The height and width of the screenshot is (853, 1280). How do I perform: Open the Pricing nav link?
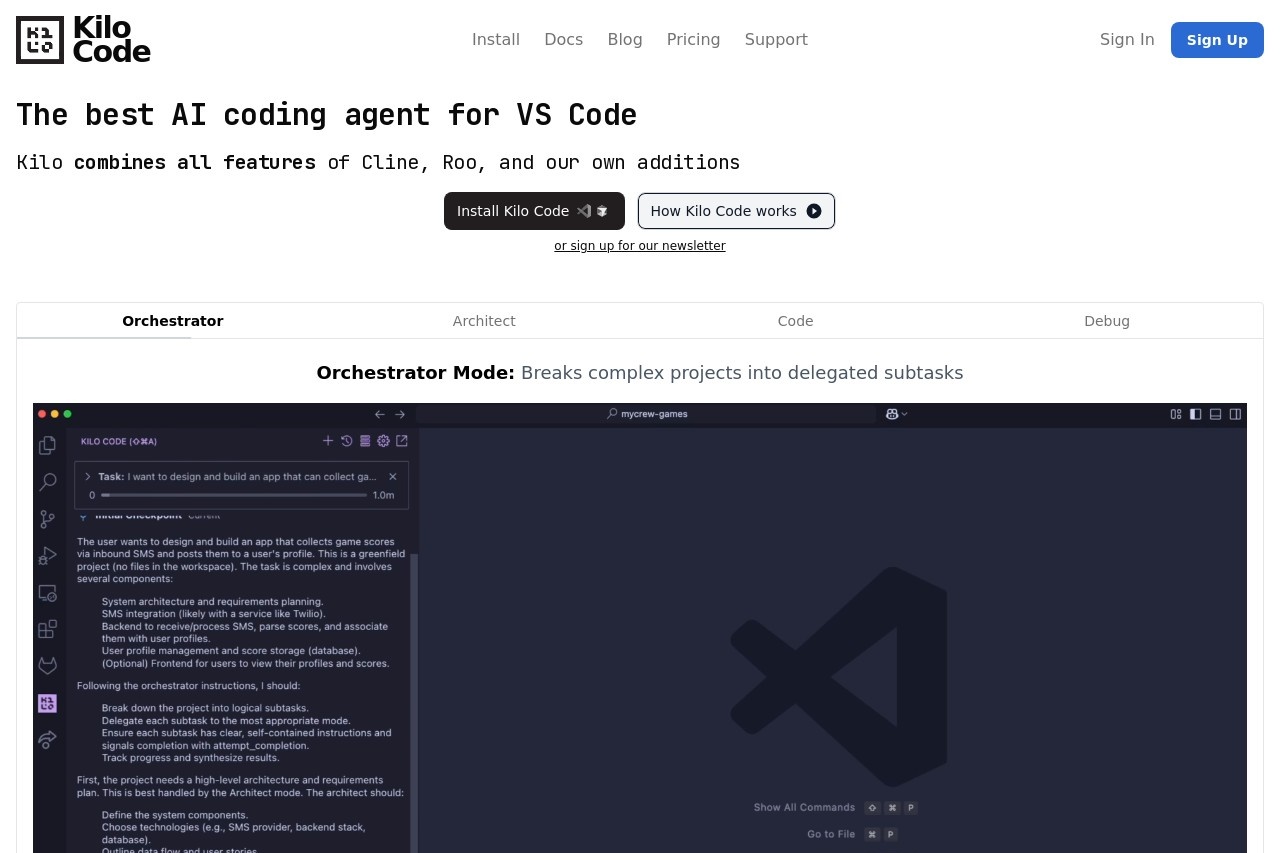coord(694,39)
